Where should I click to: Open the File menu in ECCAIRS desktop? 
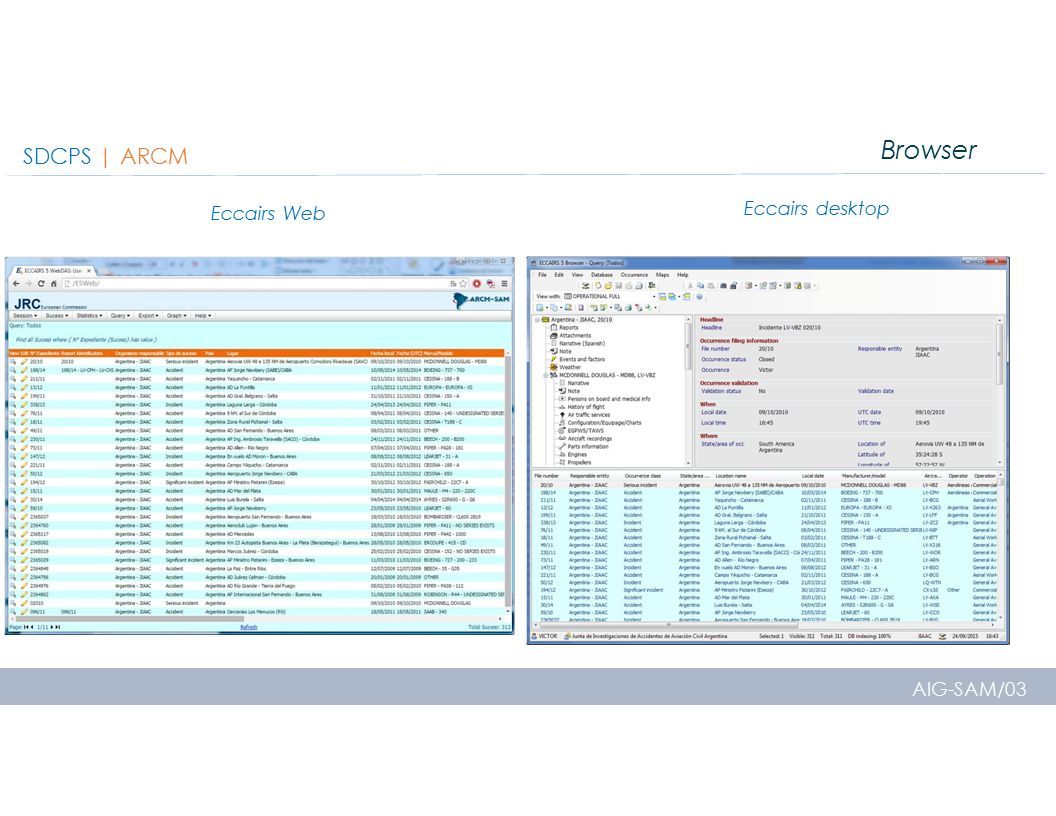542,275
